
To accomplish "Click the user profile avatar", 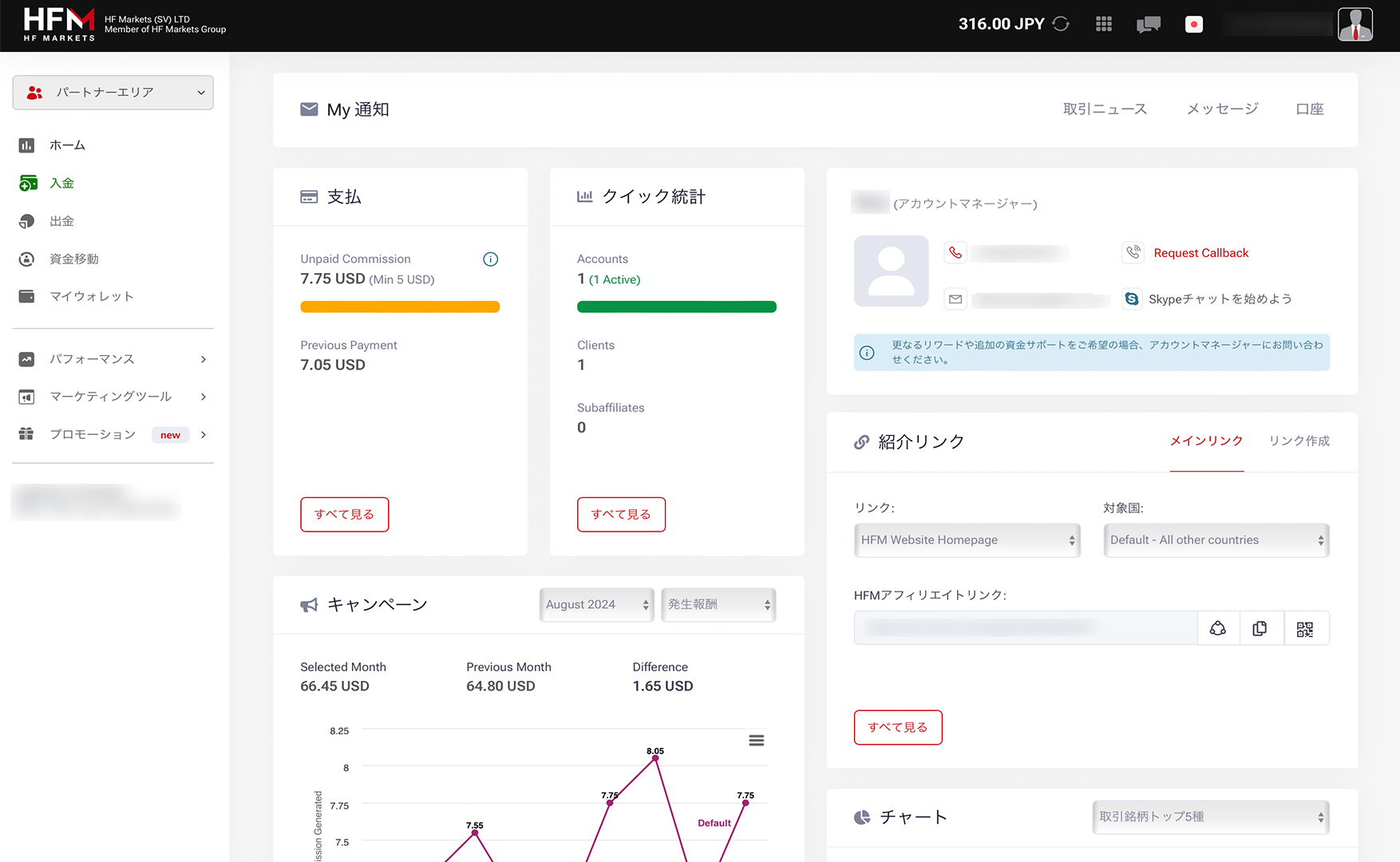I will pyautogui.click(x=1355, y=25).
